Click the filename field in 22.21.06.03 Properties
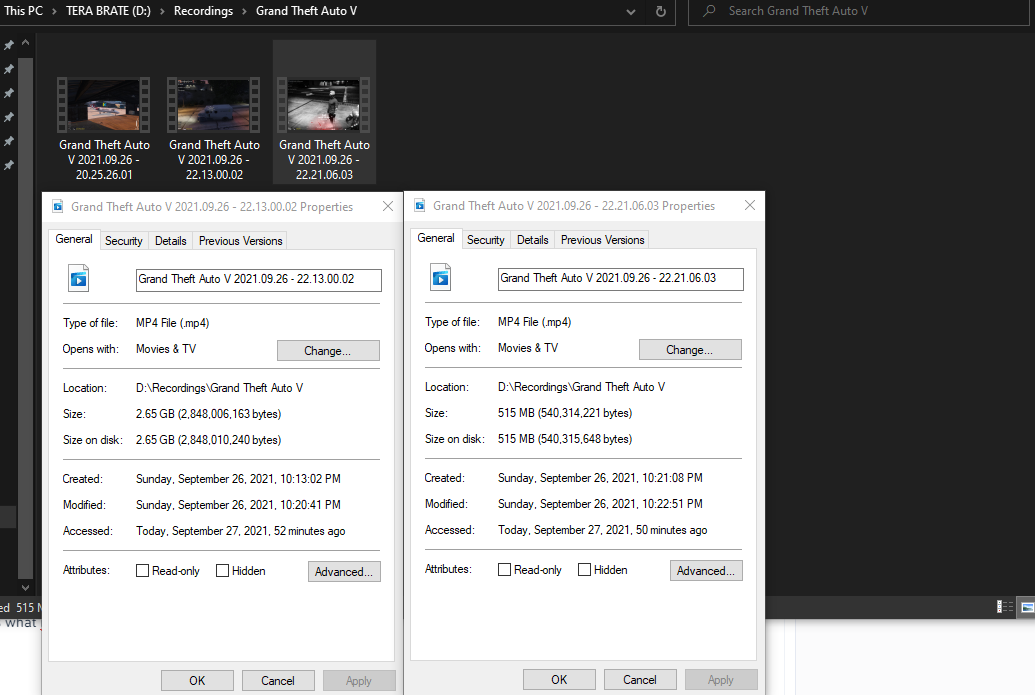The image size is (1035, 695). pos(620,279)
